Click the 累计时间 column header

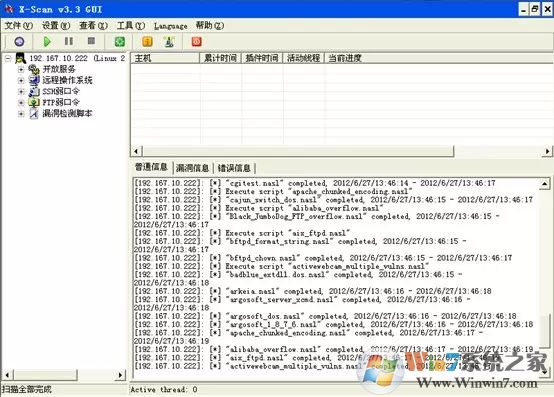pyautogui.click(x=220, y=58)
